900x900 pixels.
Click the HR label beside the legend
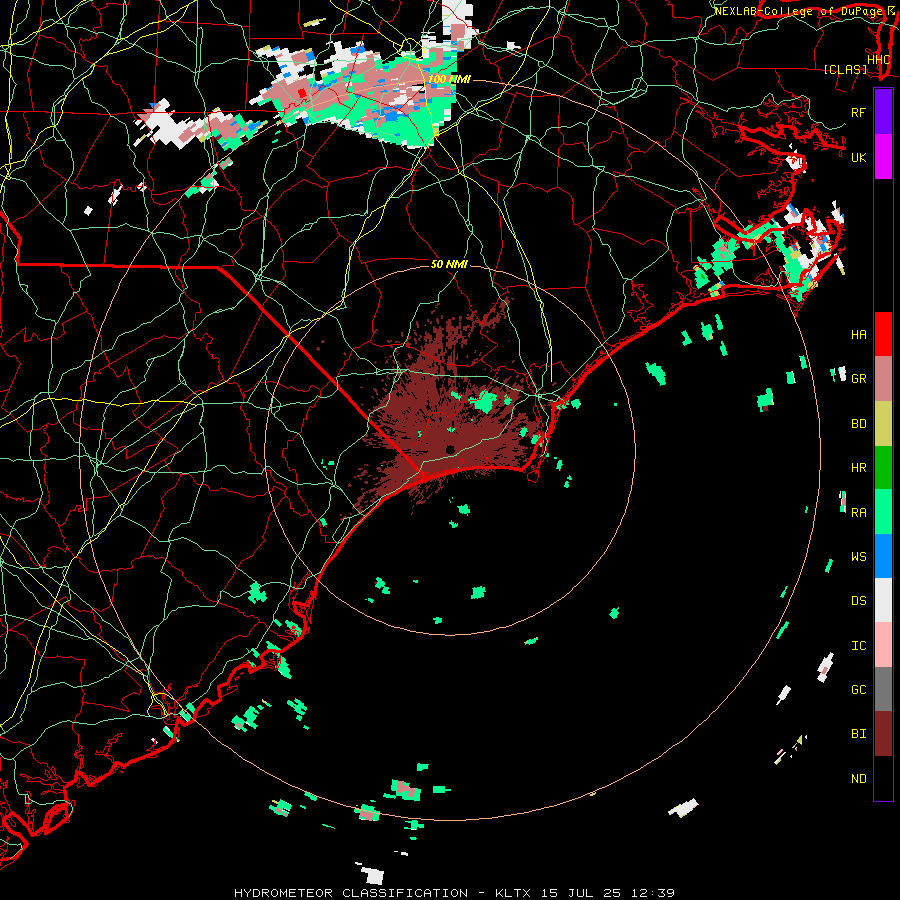[858, 468]
